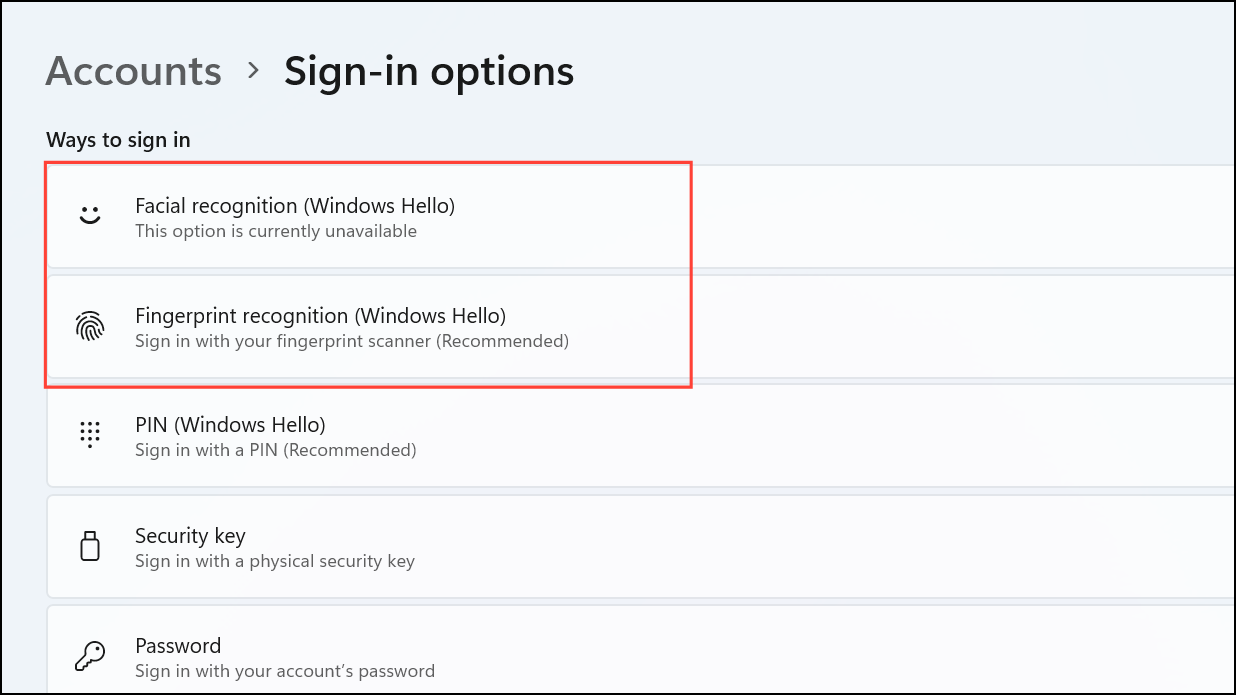1236x695 pixels.
Task: Click 'Sign in with a PIN (Recommended)' text
Action: coord(276,450)
